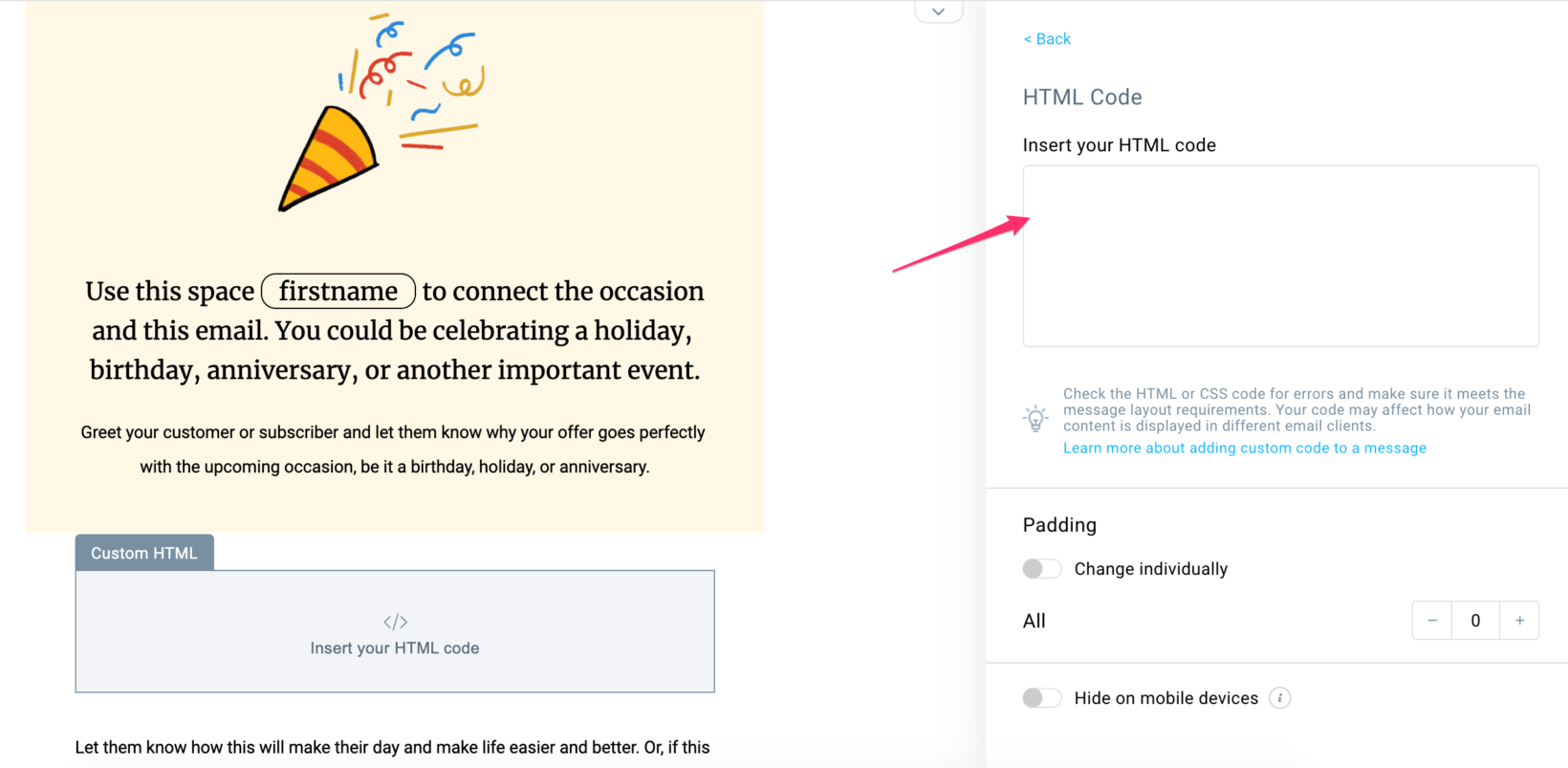Select the Custom HTML block label tab
1568x768 pixels.
tap(143, 552)
